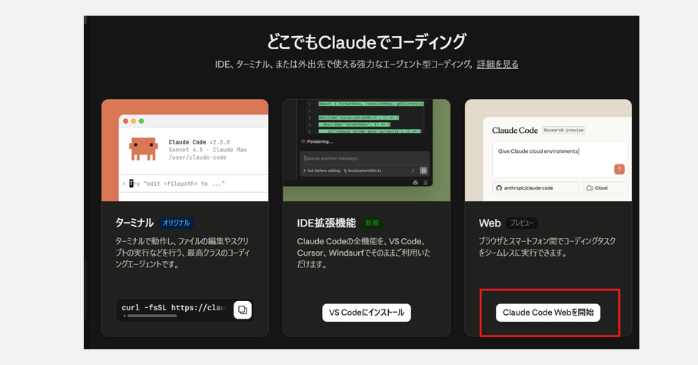
Task: Click the 新規 badge next to IDE拡張機能
Action: pos(372,223)
